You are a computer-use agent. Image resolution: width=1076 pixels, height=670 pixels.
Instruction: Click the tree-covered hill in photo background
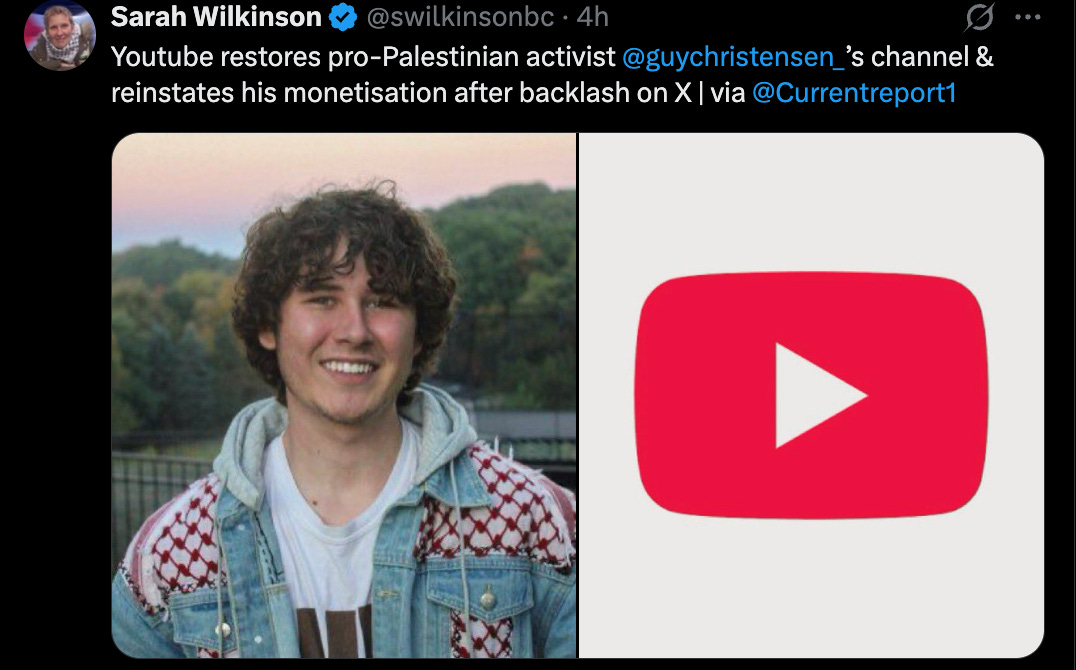[x=508, y=275]
